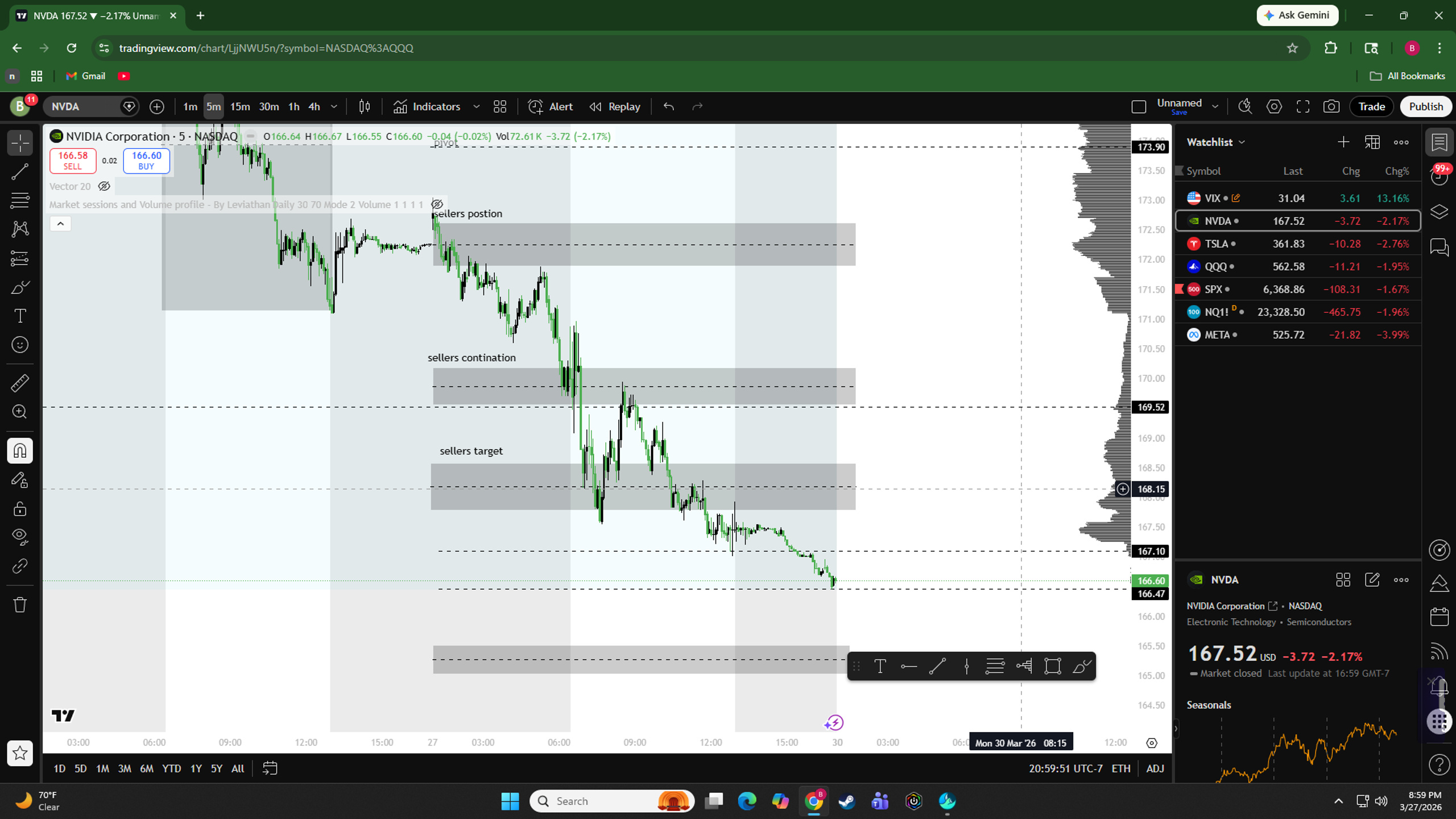Open quick search icon in top bar

(x=1245, y=106)
